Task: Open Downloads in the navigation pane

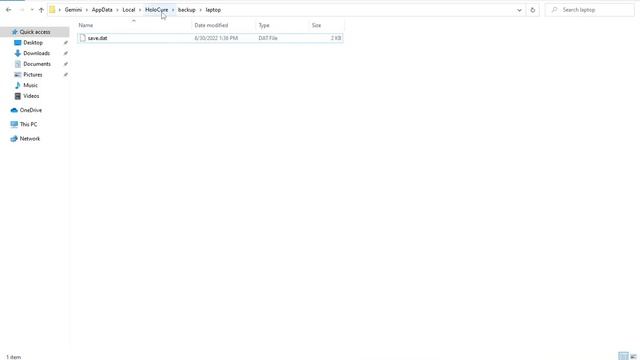Action: [36, 53]
